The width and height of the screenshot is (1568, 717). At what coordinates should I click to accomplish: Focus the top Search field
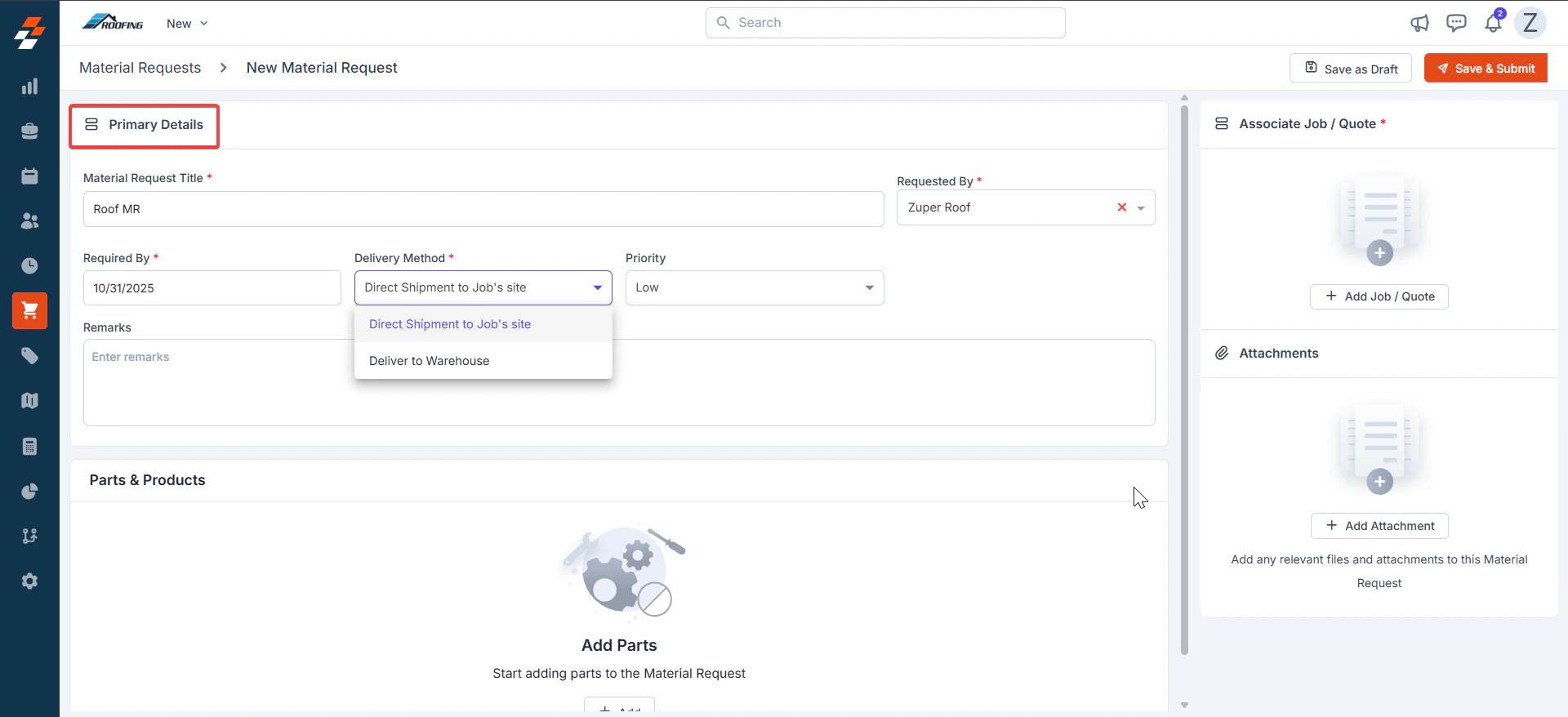885,23
